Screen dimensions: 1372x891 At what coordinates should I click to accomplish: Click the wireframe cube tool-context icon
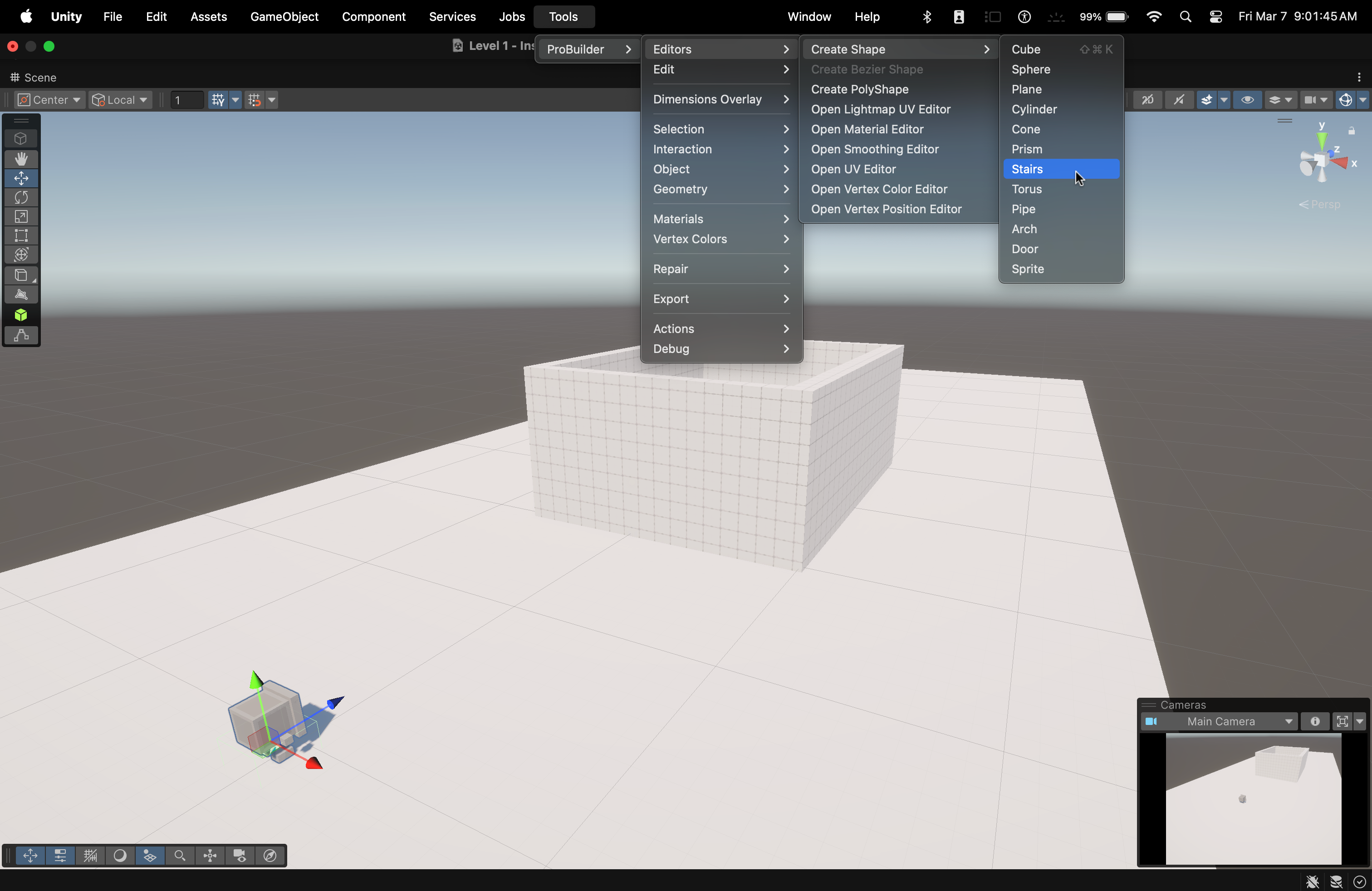(x=21, y=138)
